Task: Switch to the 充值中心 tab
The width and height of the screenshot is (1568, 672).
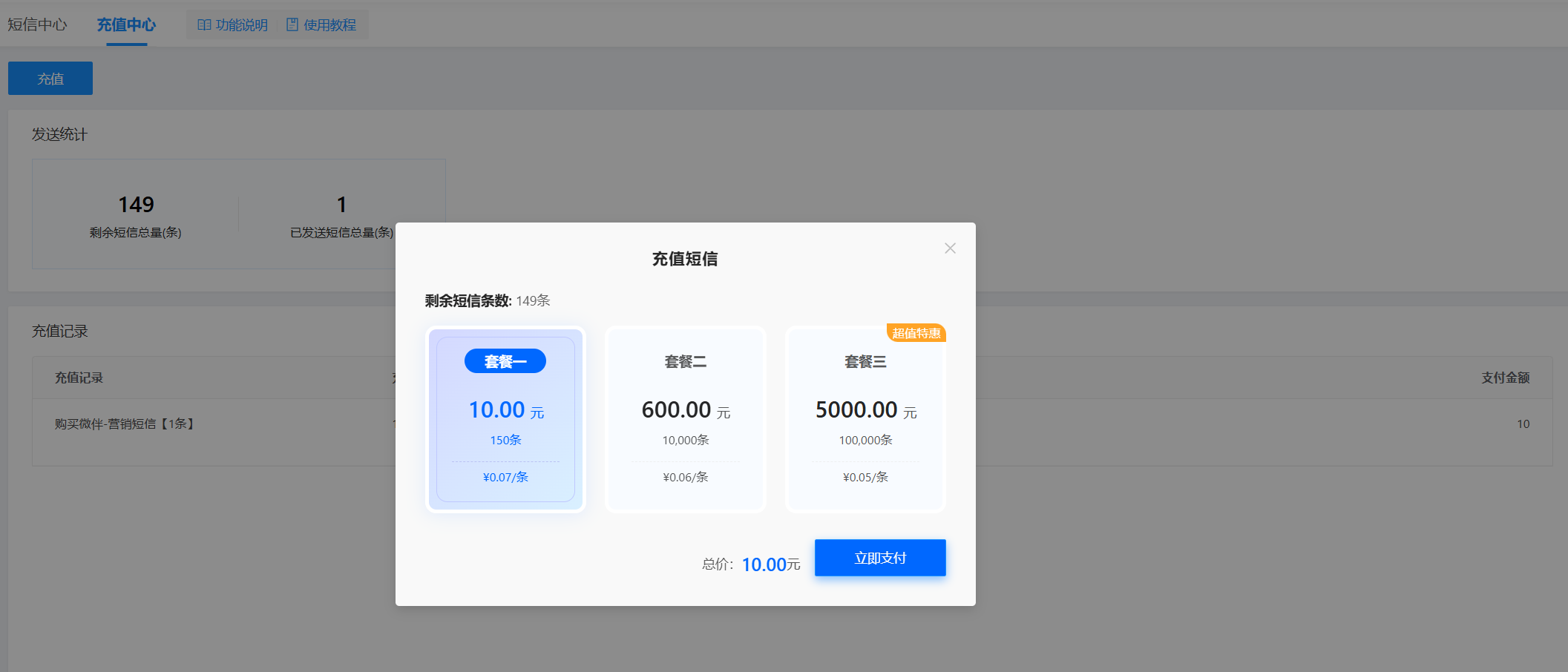Action: click(x=126, y=24)
